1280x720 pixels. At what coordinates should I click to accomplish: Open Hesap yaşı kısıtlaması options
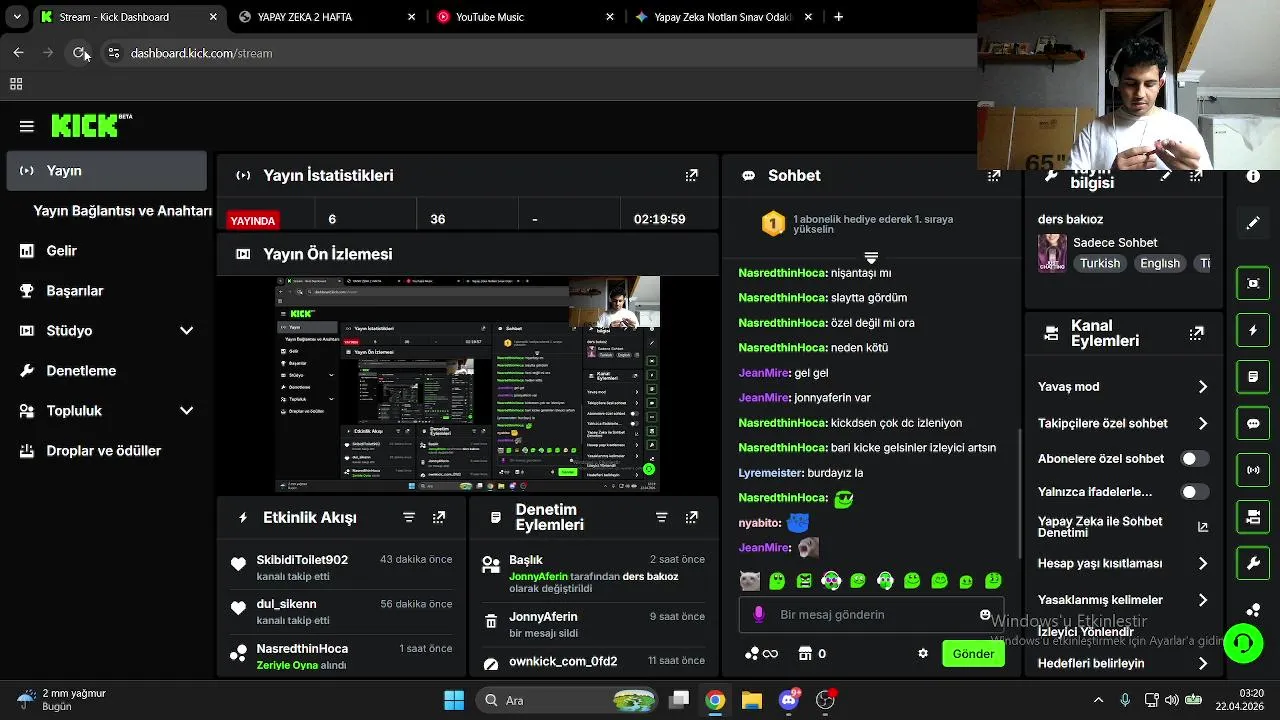[1123, 564]
